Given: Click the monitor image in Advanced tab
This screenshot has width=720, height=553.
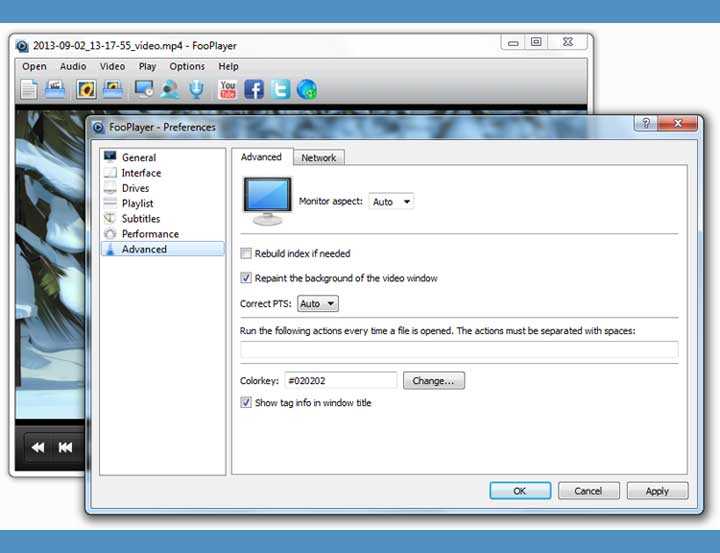Looking at the screenshot, I should tap(267, 201).
